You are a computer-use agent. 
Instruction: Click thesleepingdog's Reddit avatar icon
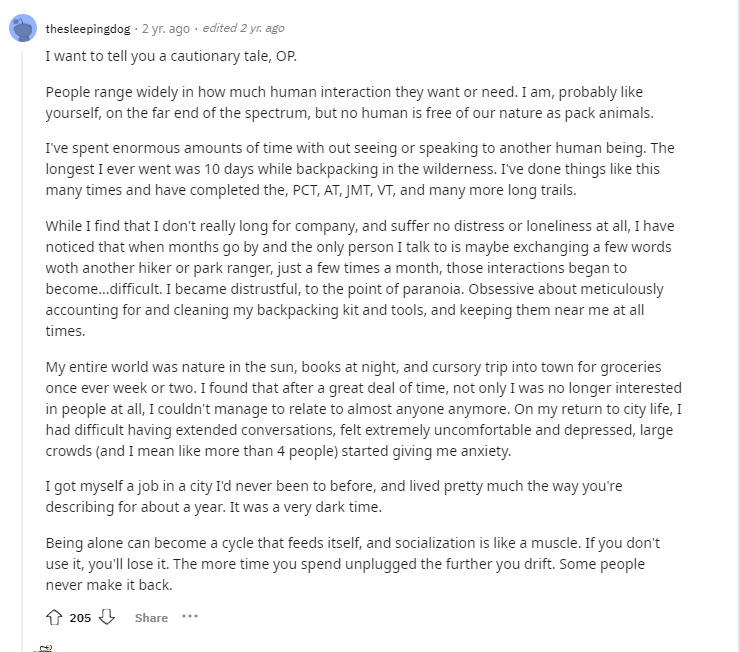click(22, 28)
